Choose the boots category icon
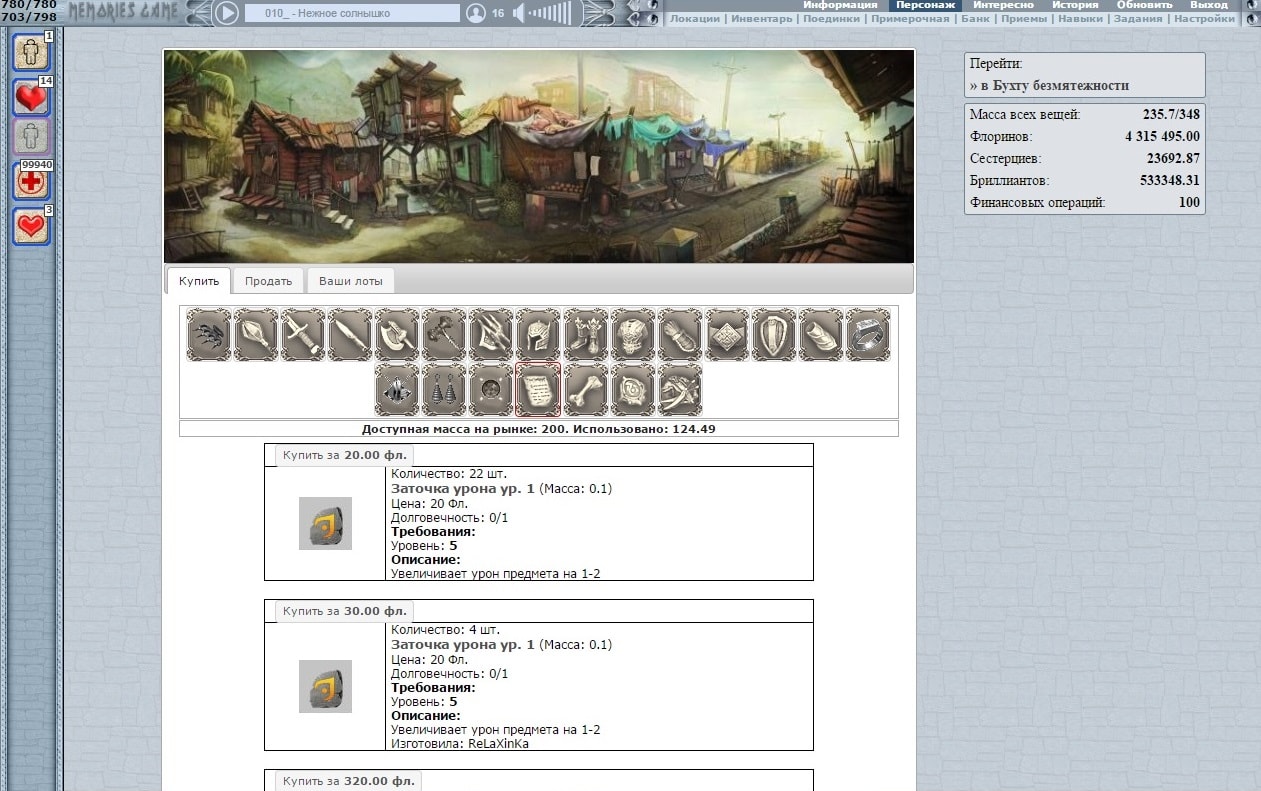The image size is (1261, 791). [x=585, y=334]
